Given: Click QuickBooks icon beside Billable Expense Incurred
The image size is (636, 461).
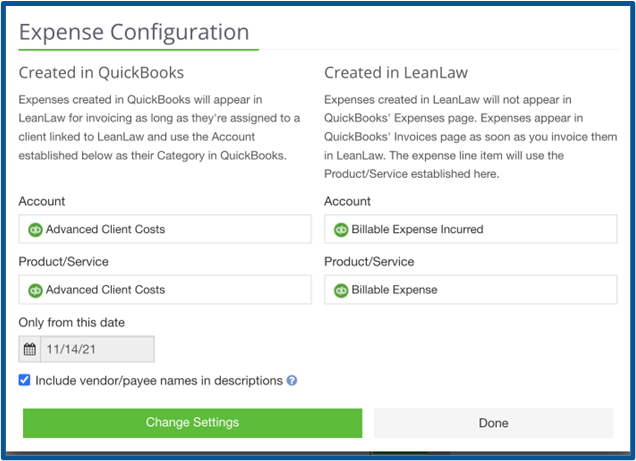Looking at the screenshot, I should 341,230.
